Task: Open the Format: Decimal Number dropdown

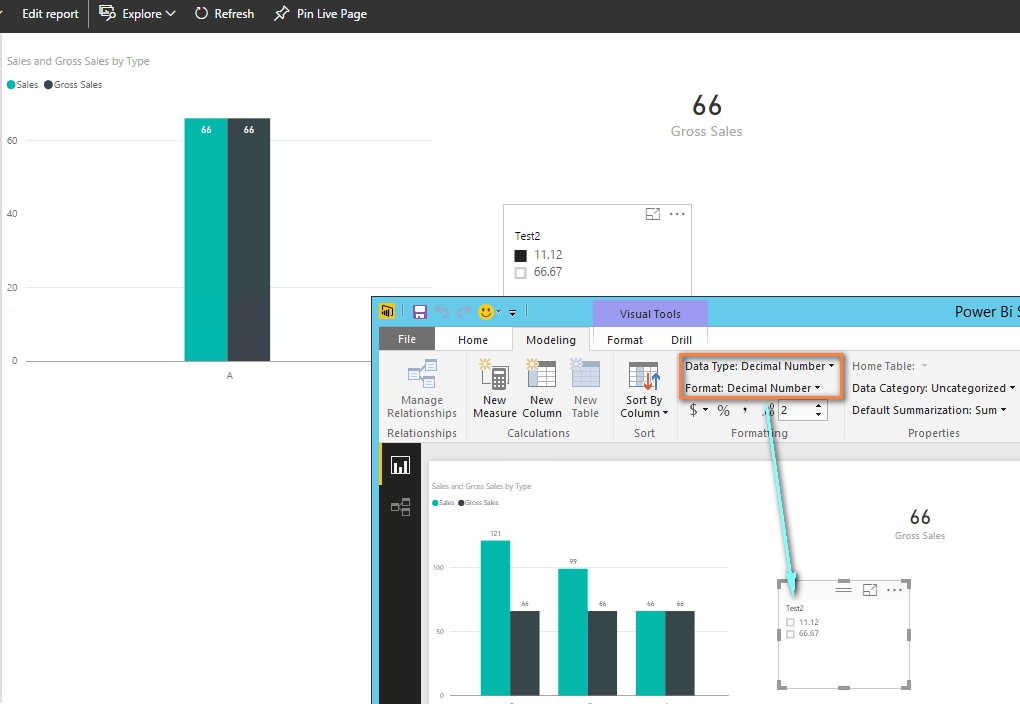Action: 752,388
